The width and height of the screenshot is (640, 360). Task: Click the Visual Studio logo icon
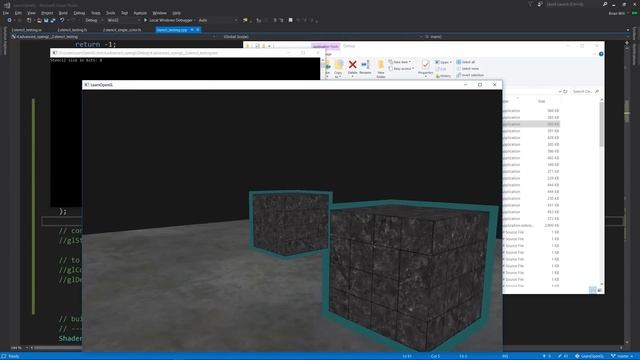[7, 5]
